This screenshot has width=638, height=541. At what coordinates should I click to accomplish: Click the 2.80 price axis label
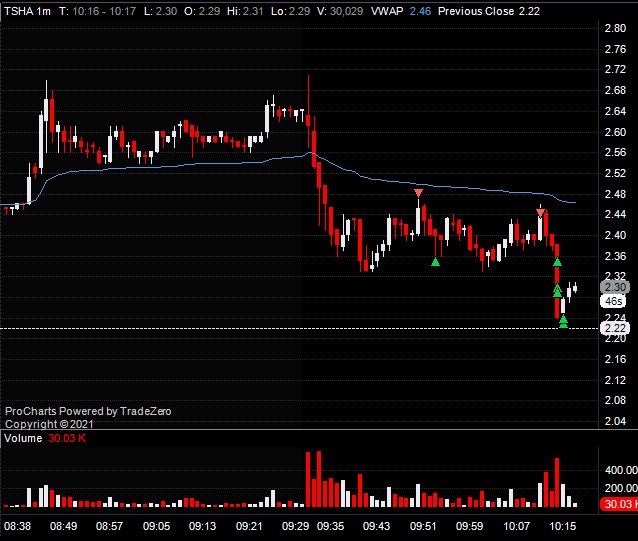click(x=615, y=28)
